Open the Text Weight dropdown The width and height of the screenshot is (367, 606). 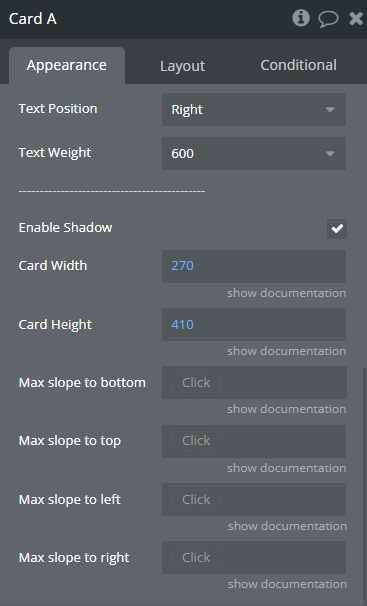254,153
